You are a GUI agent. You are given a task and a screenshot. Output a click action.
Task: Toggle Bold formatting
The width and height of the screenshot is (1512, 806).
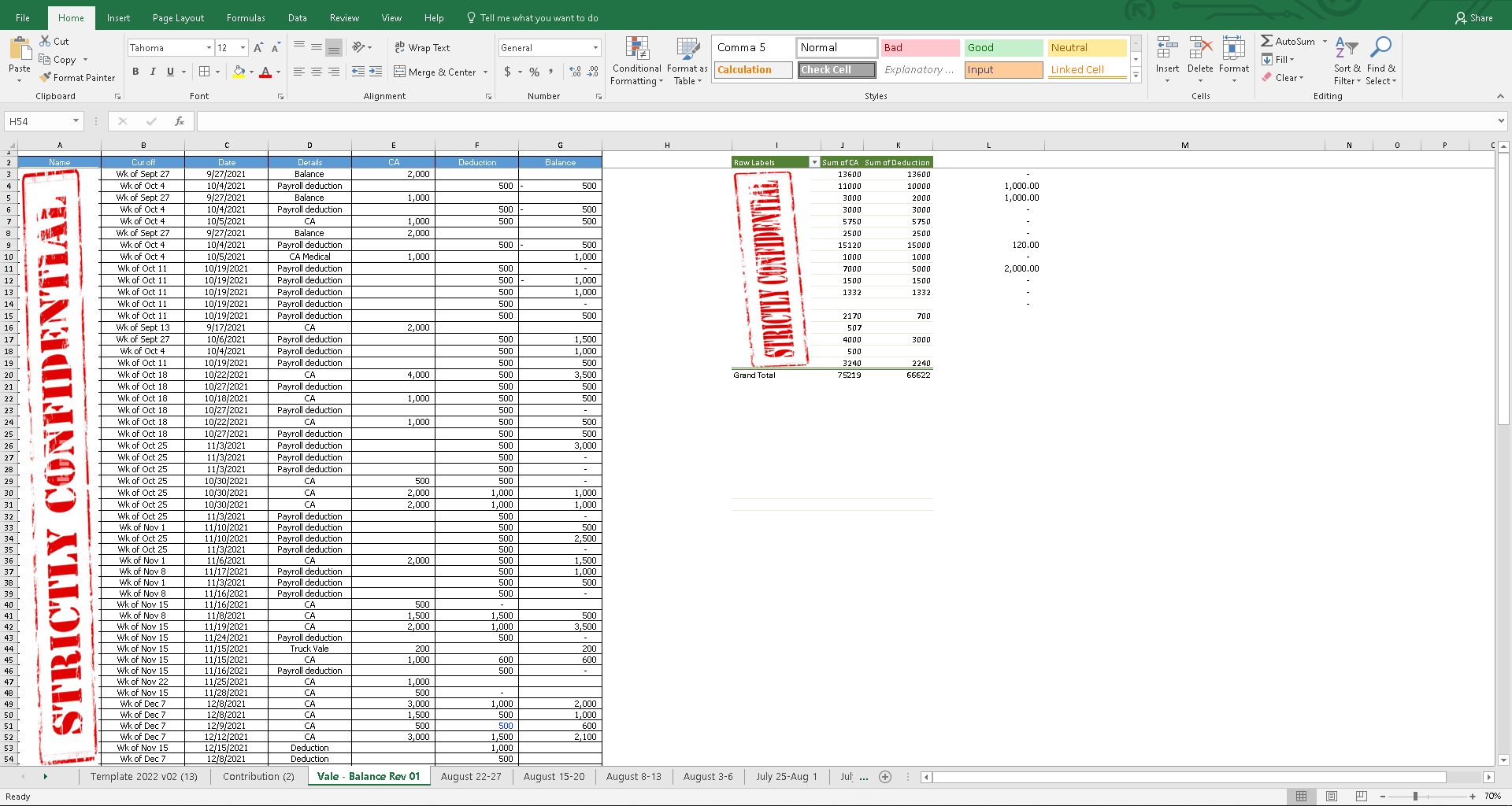pos(135,72)
